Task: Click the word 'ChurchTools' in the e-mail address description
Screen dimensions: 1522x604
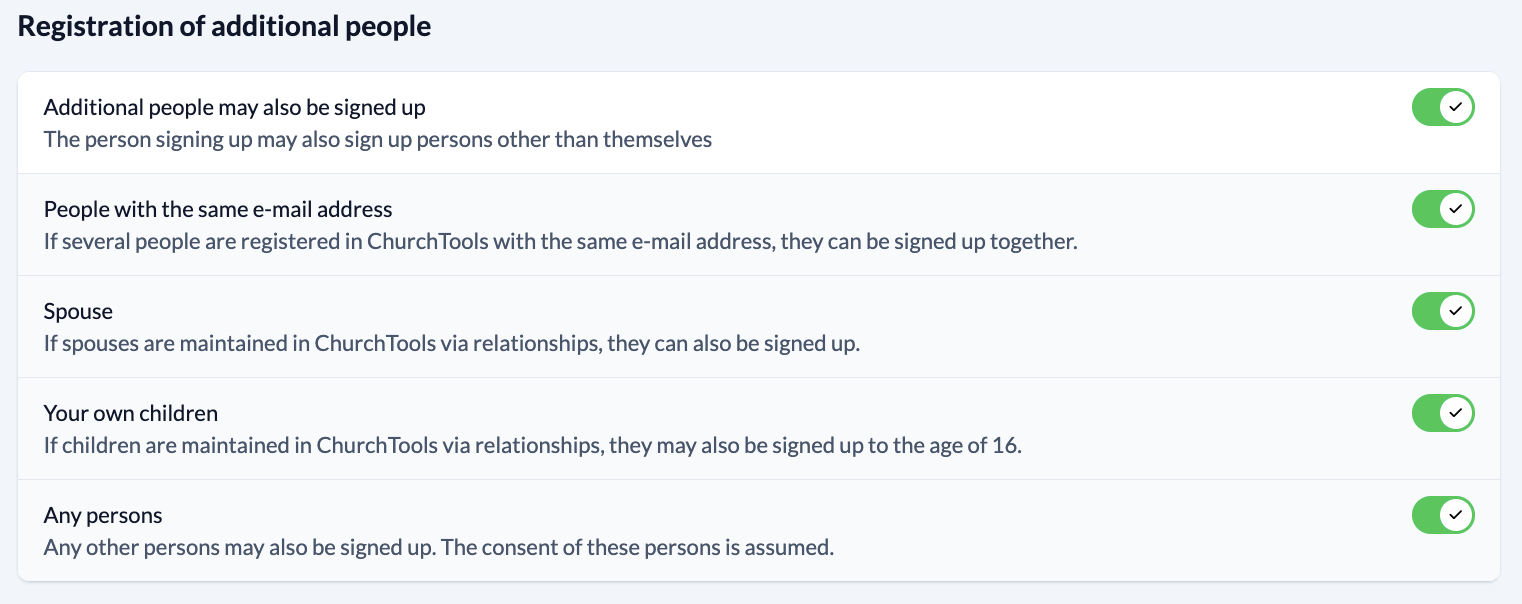Action: coord(427,241)
